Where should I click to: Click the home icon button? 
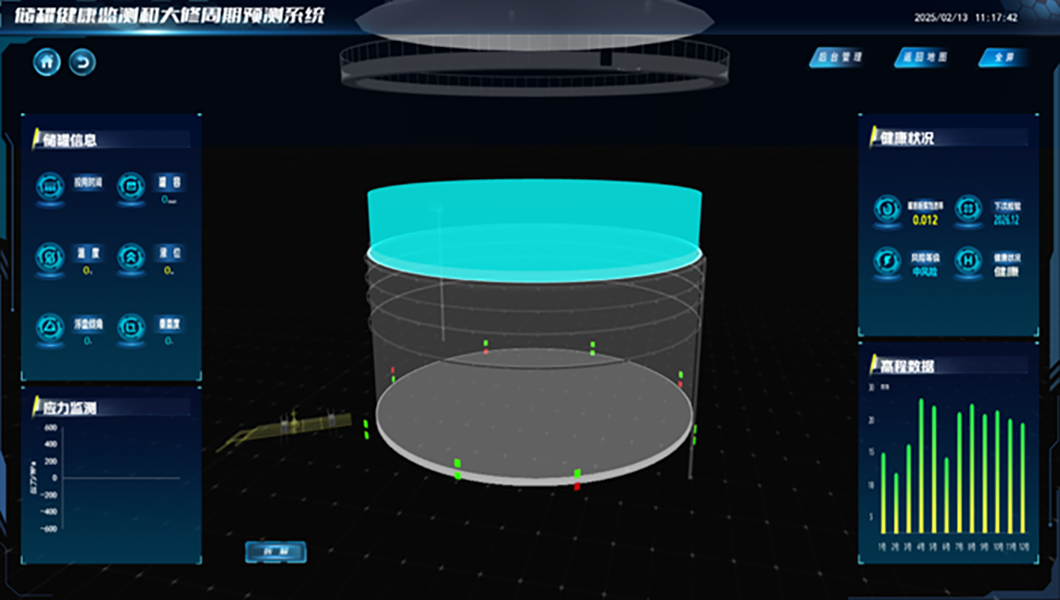tap(47, 62)
